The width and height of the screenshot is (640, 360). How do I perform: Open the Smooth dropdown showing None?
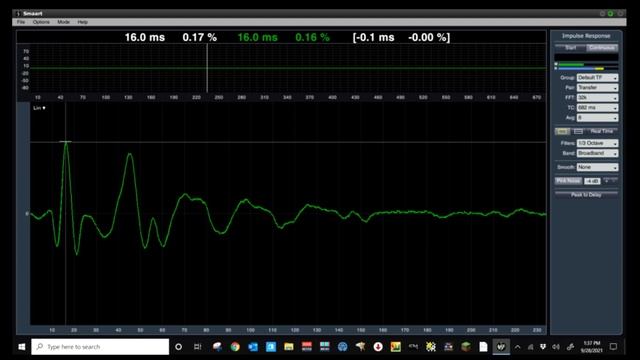(x=597, y=167)
